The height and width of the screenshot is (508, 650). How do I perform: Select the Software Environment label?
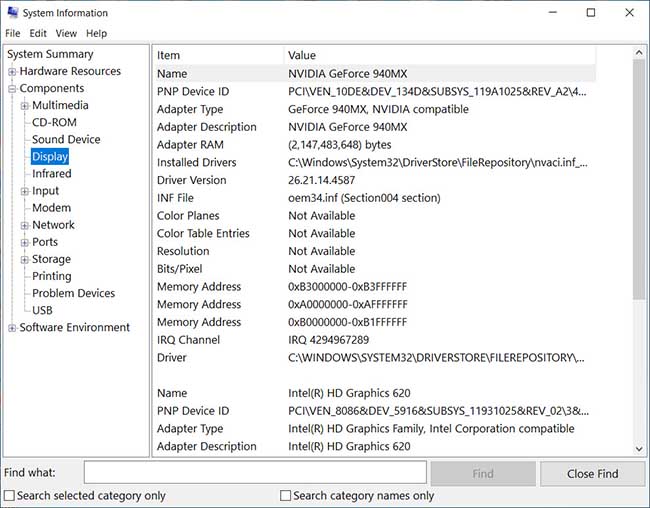pyautogui.click(x=75, y=327)
